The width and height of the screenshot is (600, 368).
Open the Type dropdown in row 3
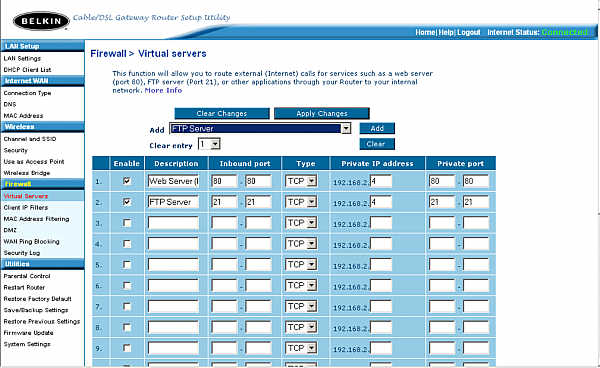[x=301, y=223]
